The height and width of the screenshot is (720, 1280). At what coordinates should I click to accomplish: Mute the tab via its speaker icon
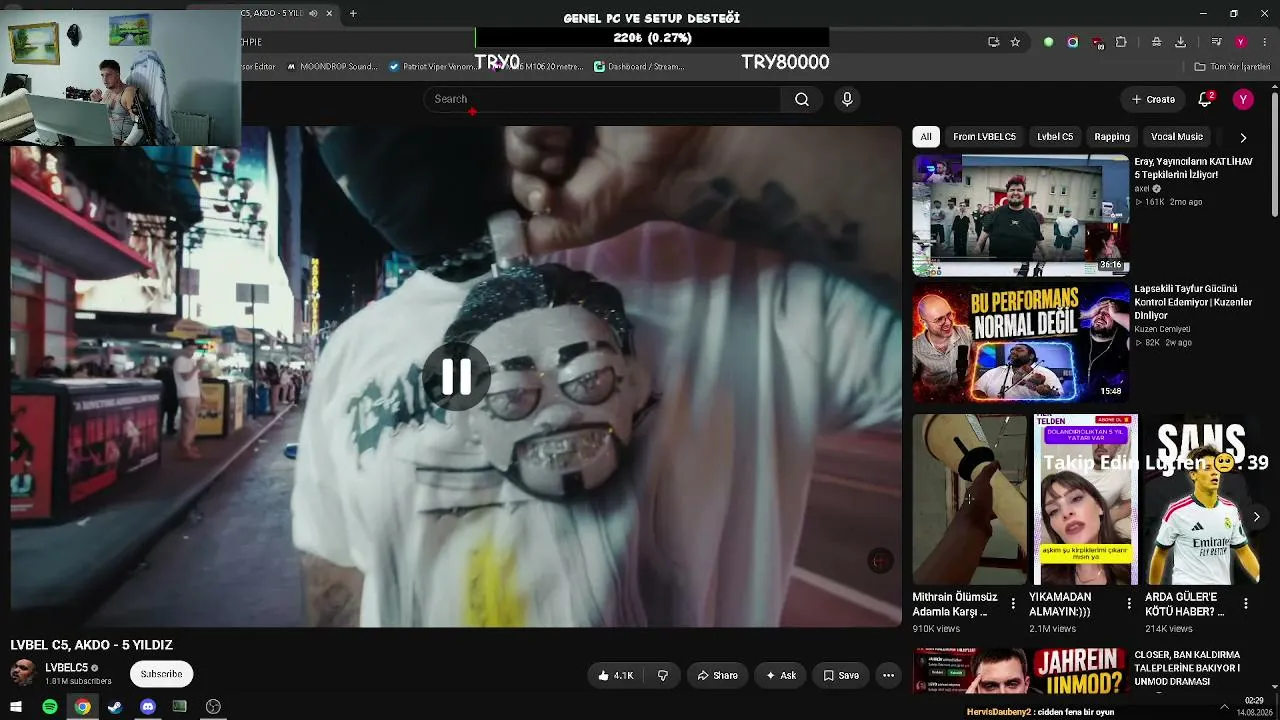click(313, 13)
